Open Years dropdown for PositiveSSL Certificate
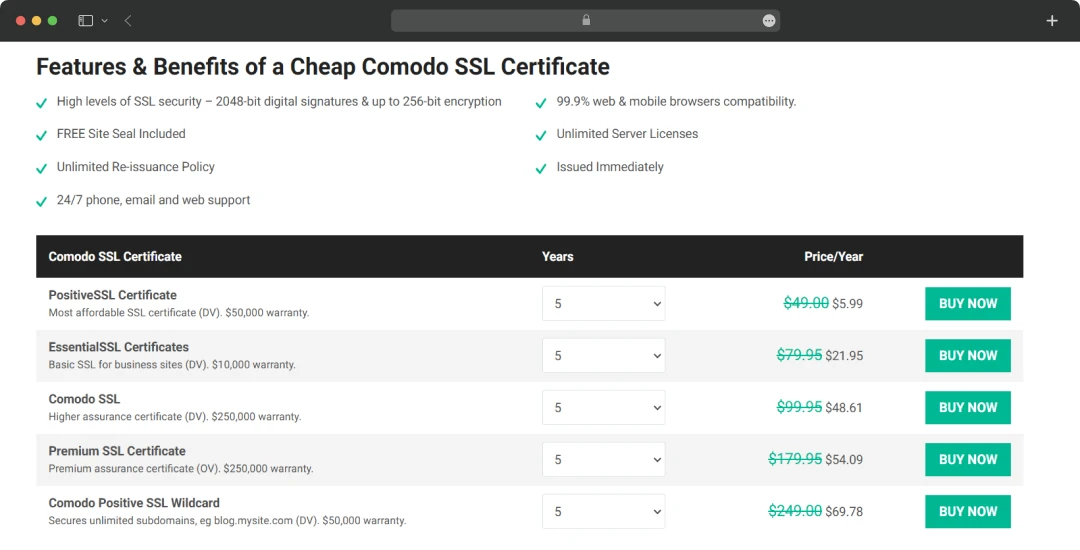The image size is (1080, 550). (603, 304)
